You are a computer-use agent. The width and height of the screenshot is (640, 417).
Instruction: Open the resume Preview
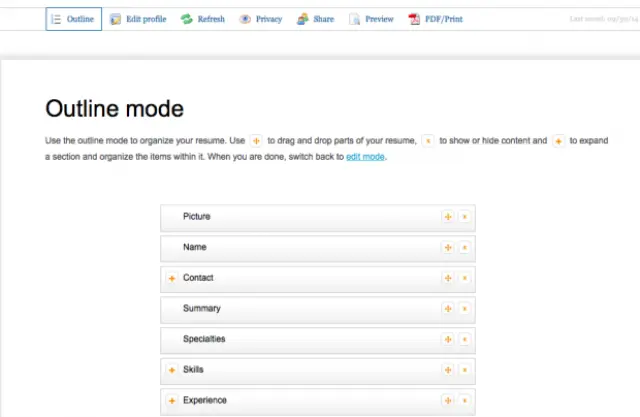point(355,19)
